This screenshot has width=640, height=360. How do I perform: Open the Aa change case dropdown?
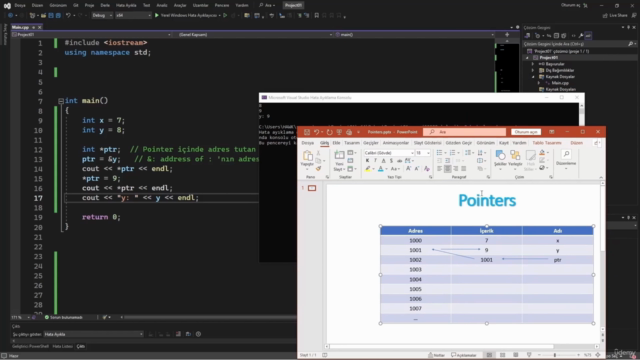click(395, 169)
